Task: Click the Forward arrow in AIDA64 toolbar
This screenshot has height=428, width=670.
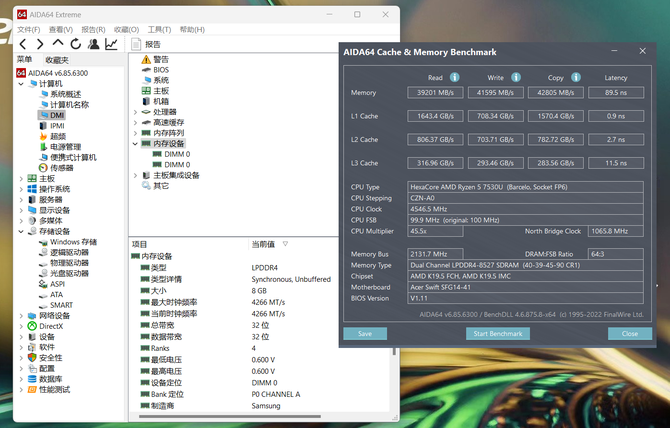Action: 40,44
